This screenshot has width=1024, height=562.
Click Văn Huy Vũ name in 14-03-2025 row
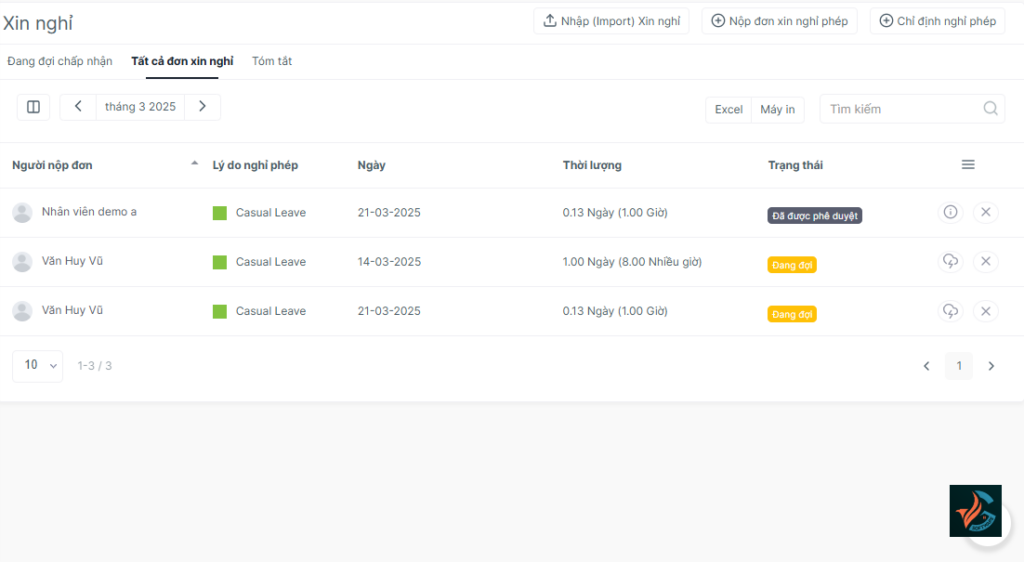[72, 260]
